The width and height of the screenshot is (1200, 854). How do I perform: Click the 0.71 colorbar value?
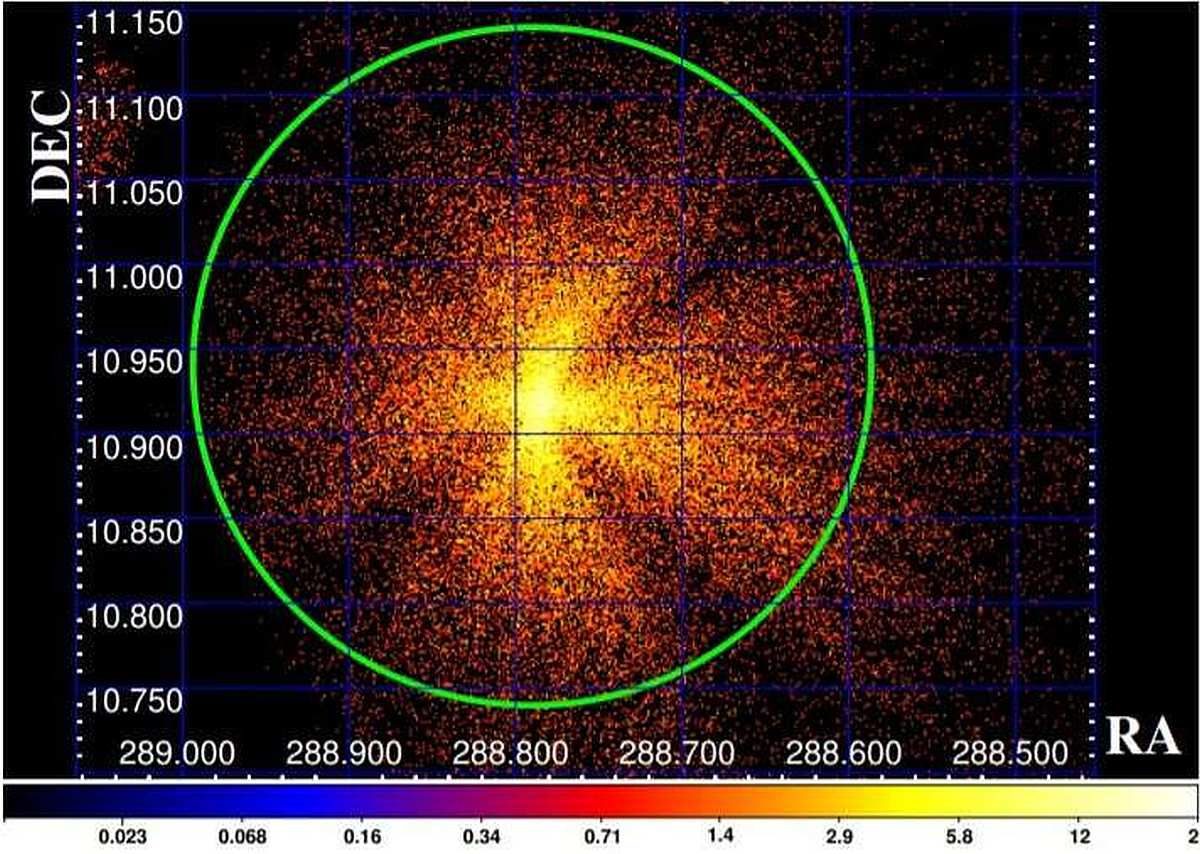[x=603, y=836]
